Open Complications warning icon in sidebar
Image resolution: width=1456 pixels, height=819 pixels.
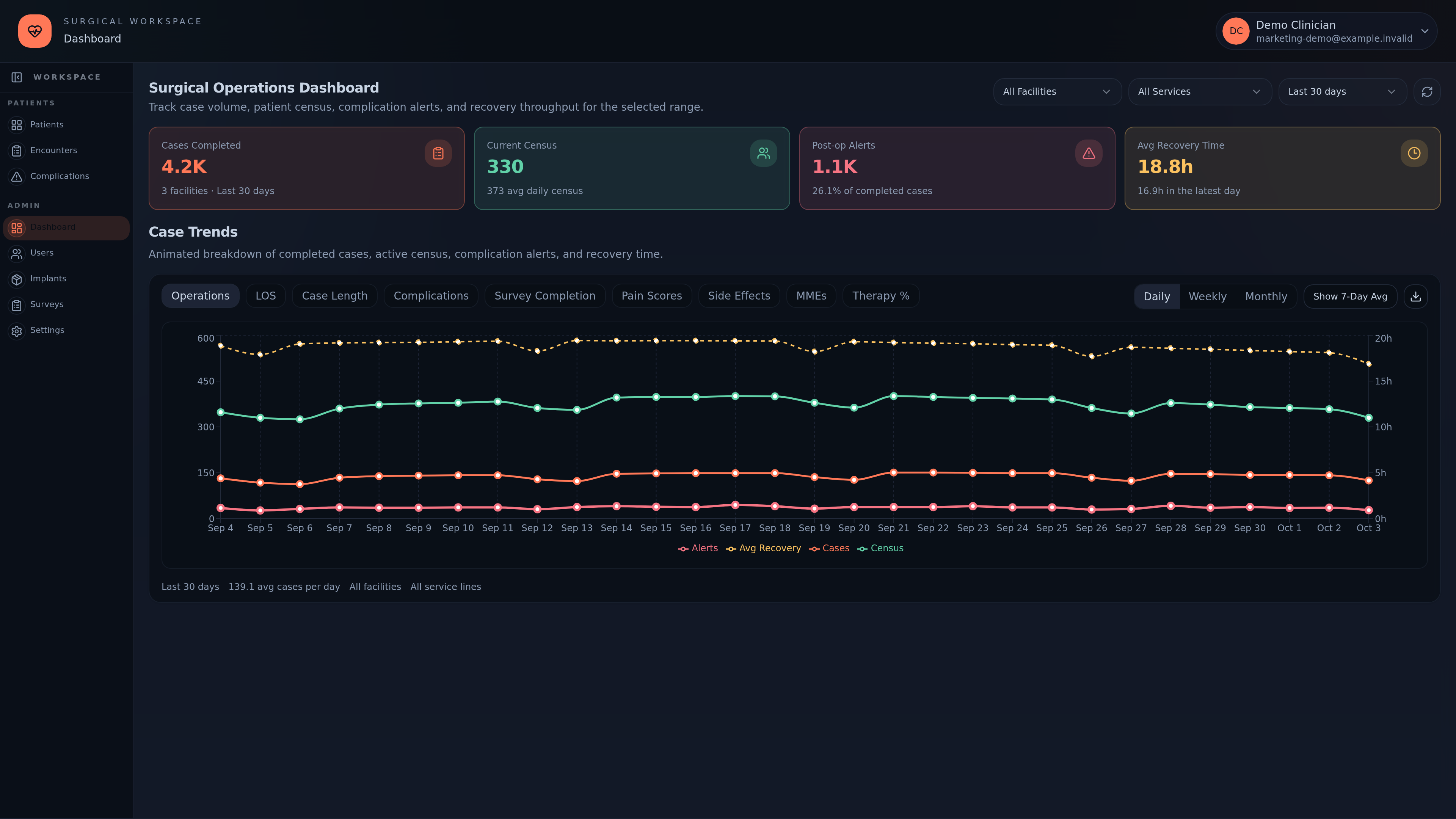[17, 176]
